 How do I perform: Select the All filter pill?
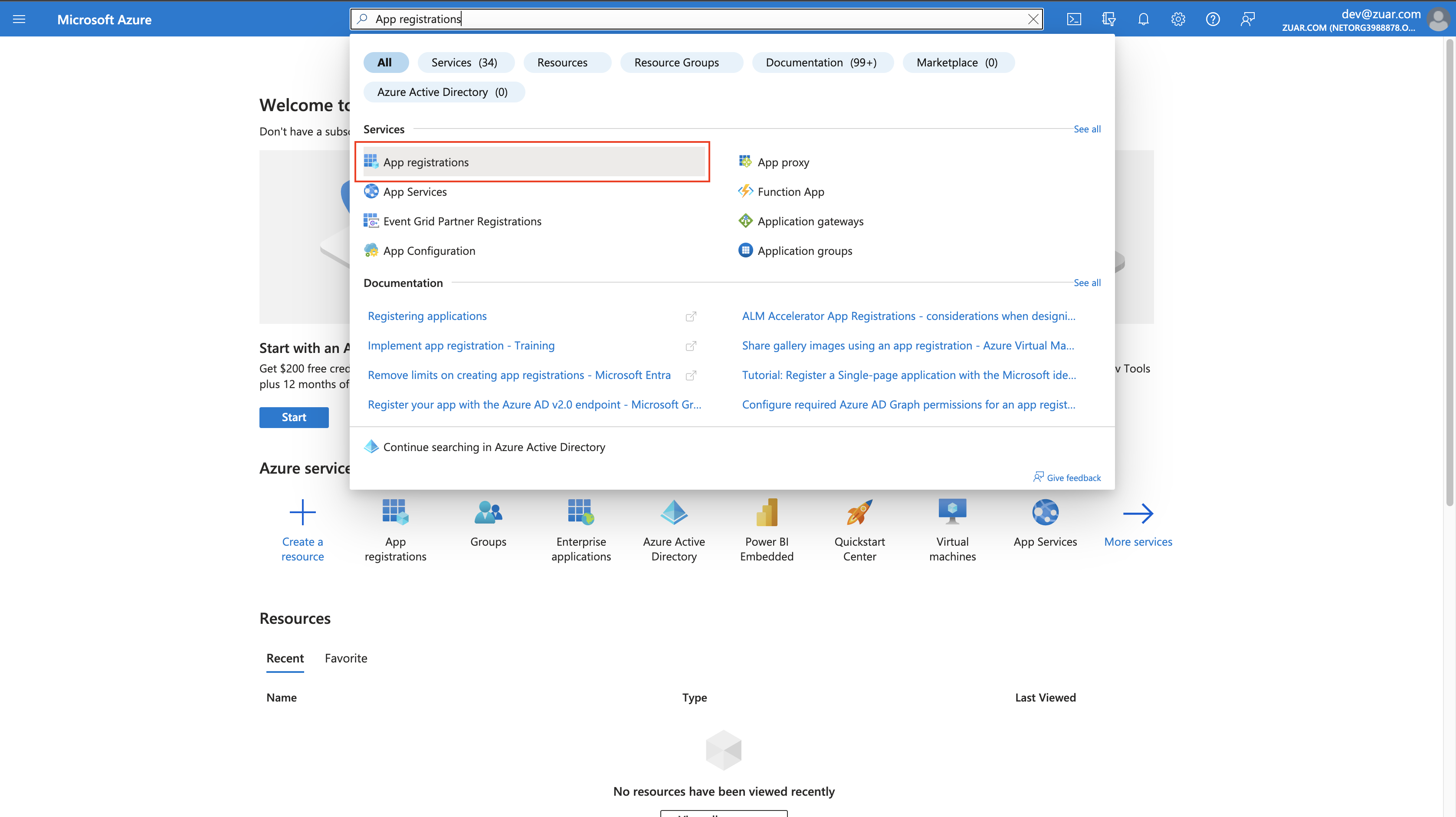click(x=386, y=62)
